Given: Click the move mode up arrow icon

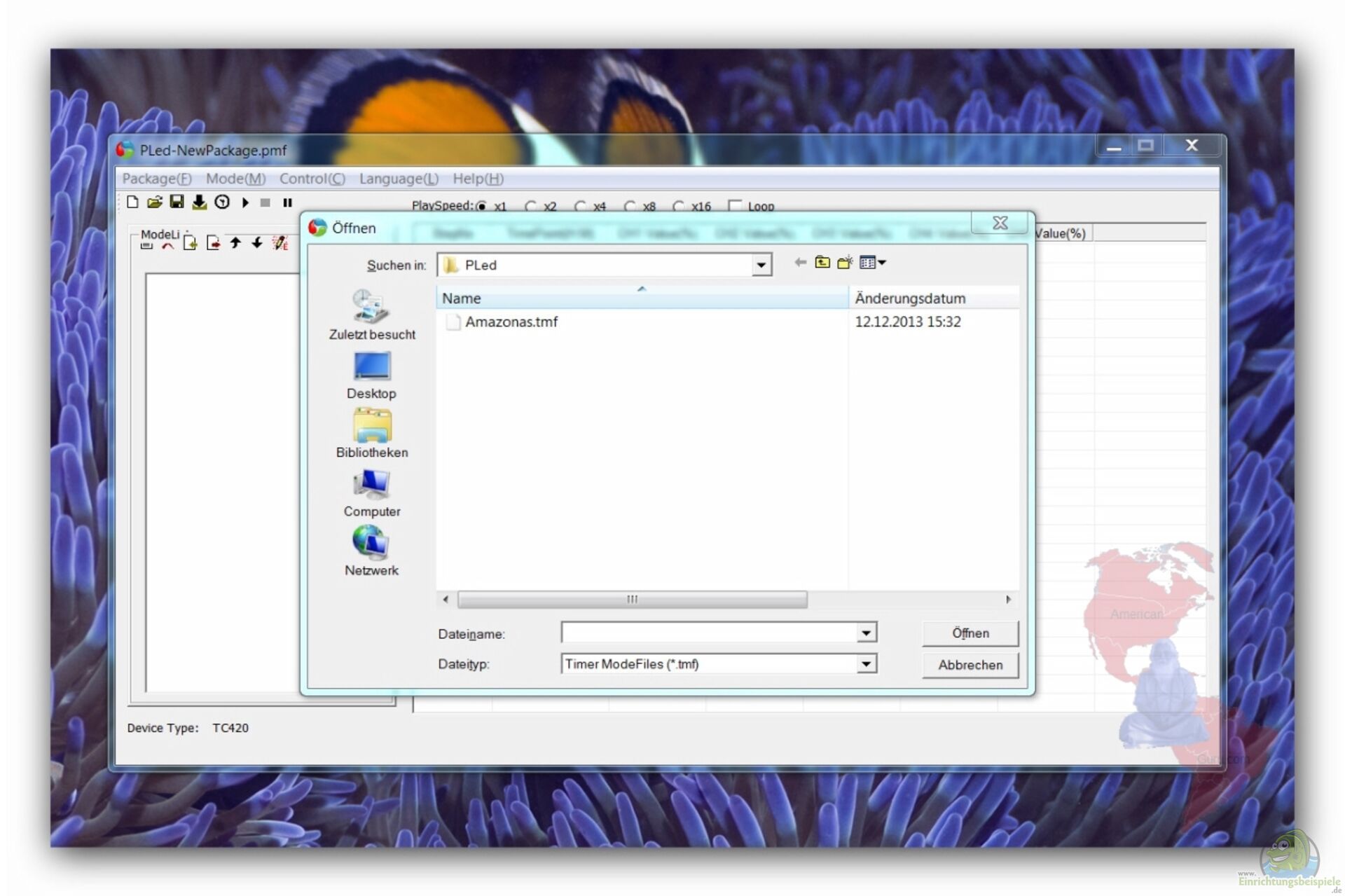Looking at the screenshot, I should pos(235,243).
